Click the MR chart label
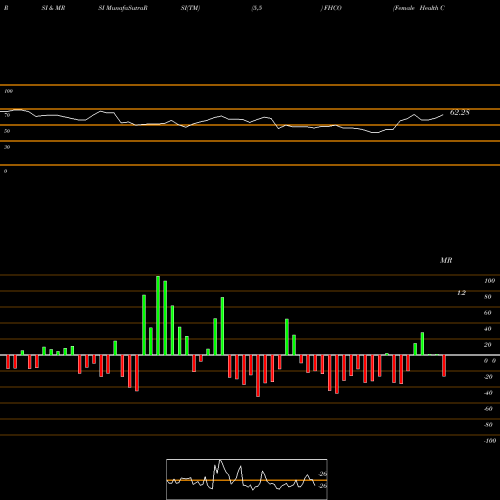This screenshot has width=500, height=500. (x=446, y=260)
